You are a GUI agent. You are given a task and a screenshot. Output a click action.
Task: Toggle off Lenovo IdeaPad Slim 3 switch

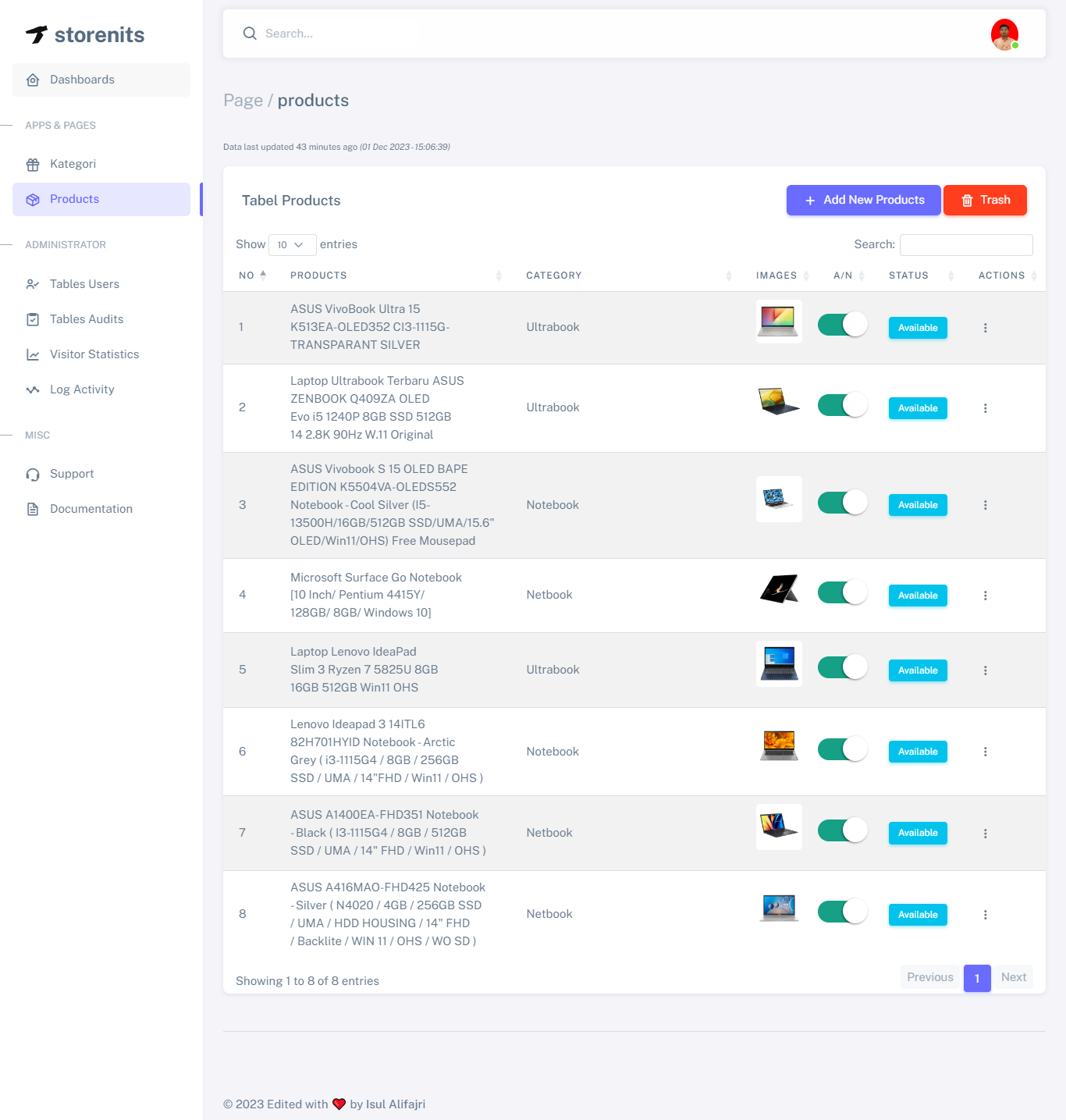842,667
